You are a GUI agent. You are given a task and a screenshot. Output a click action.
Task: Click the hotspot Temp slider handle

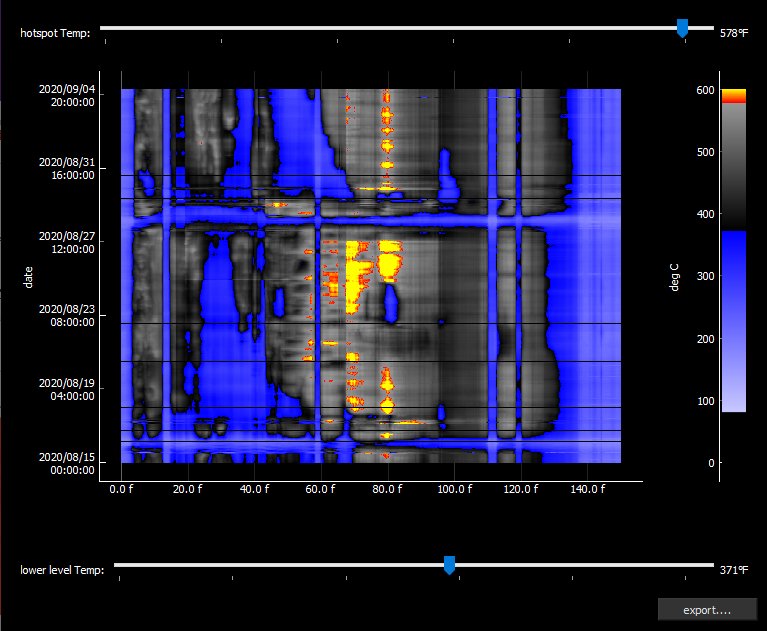[683, 29]
